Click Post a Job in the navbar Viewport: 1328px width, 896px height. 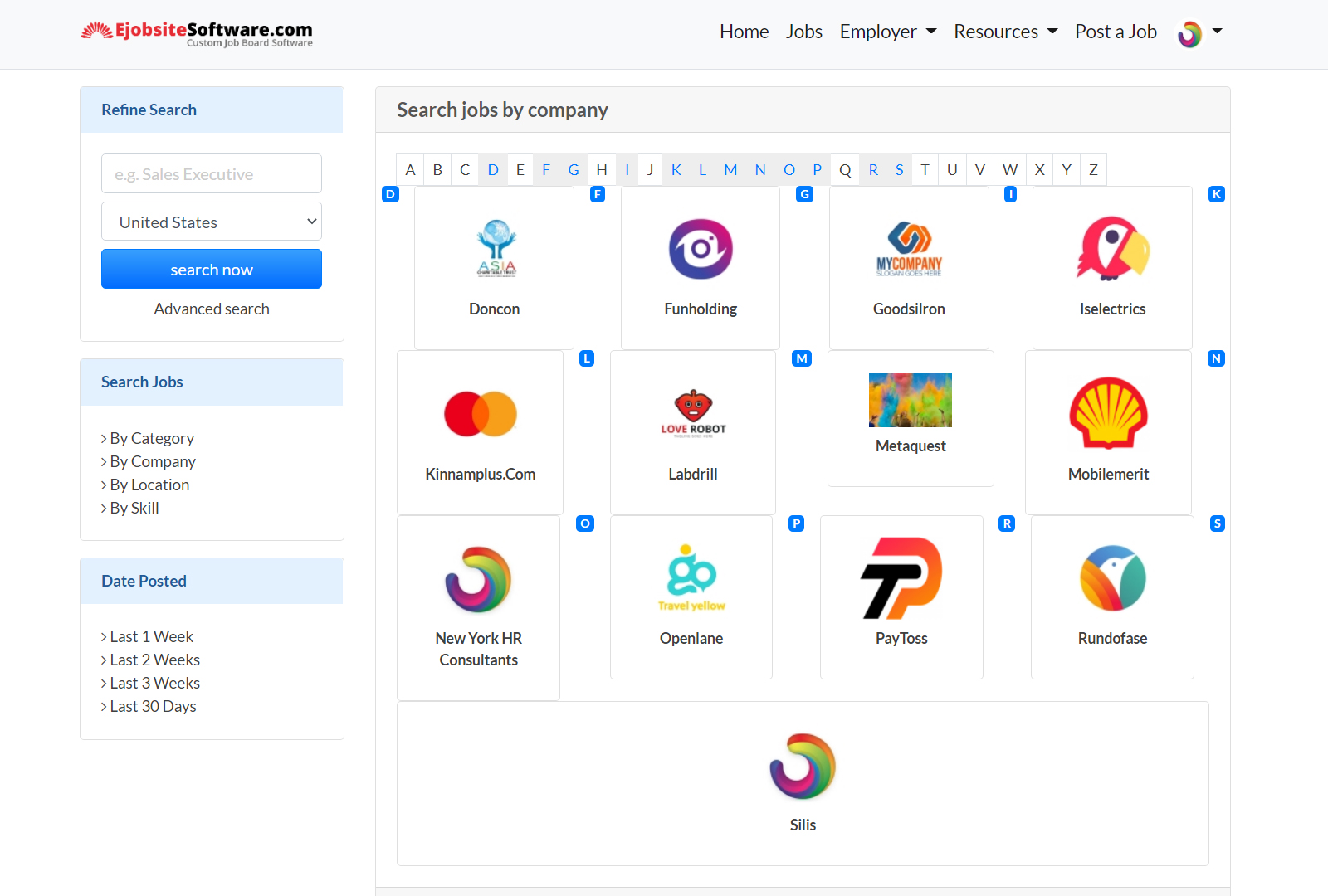tap(1116, 32)
